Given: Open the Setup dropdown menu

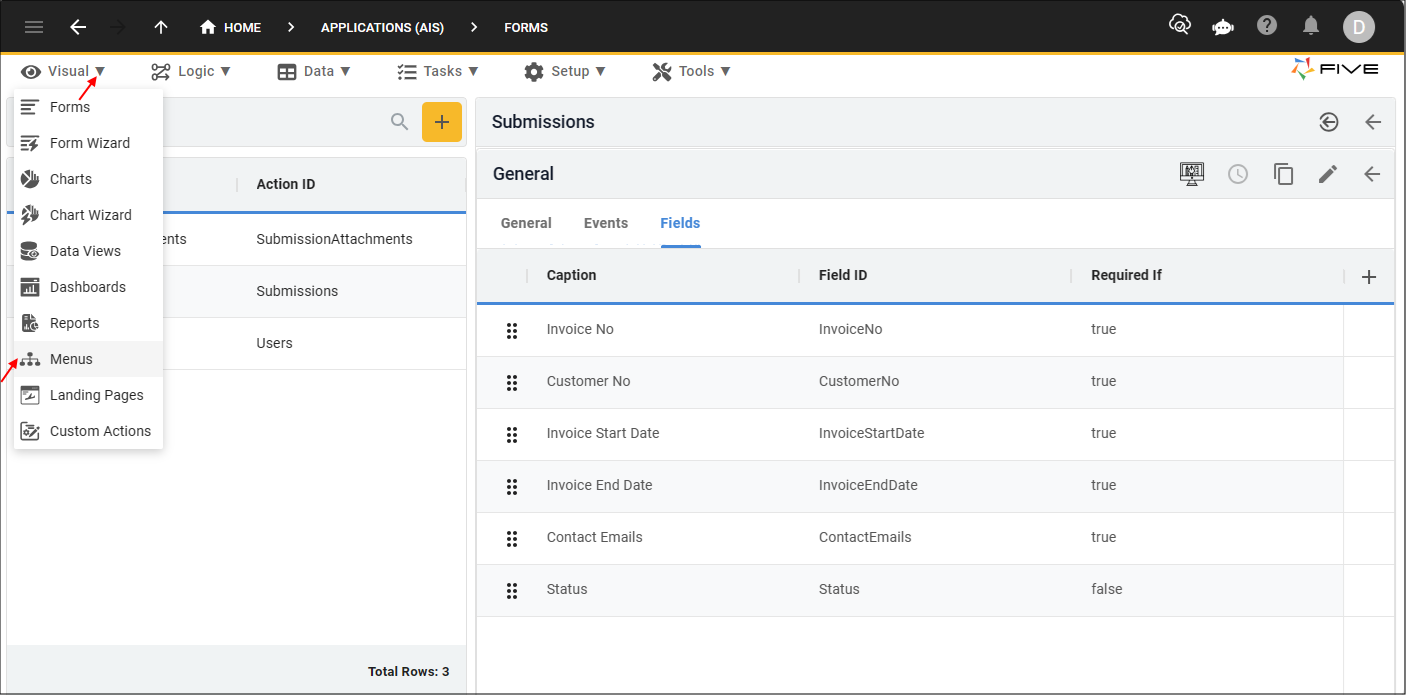Looking at the screenshot, I should pos(565,71).
